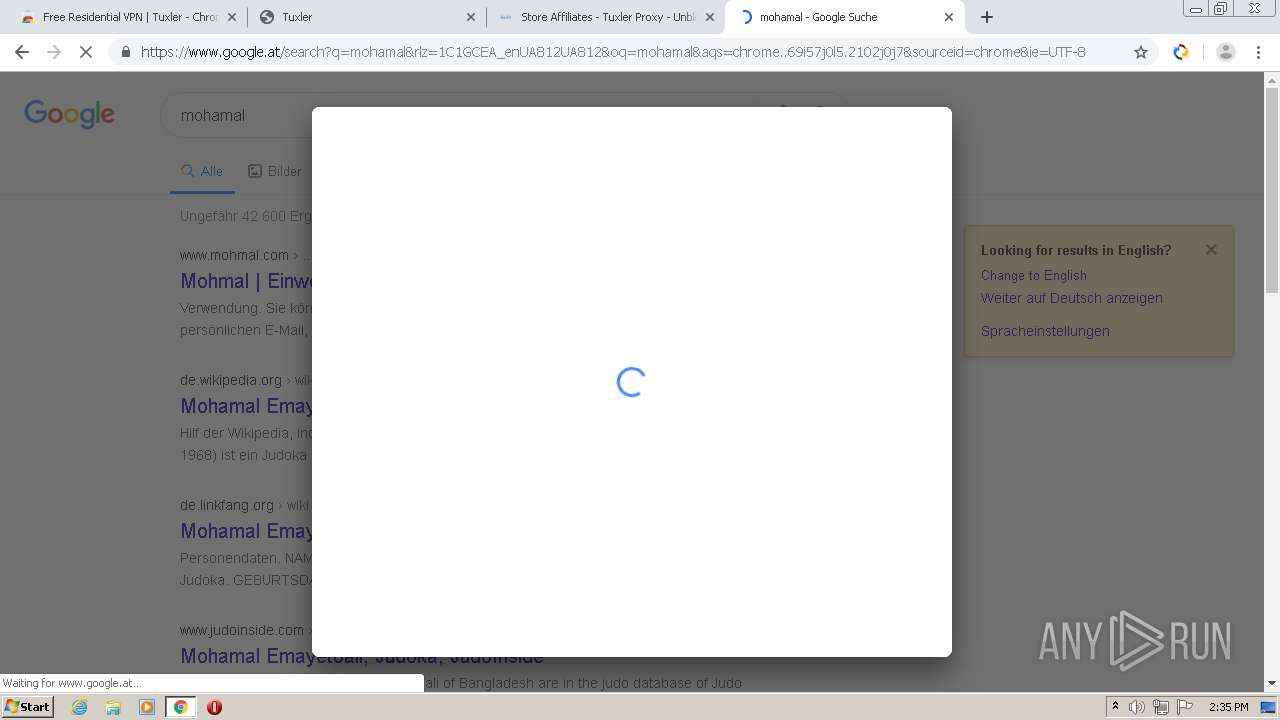Go back to the previous page

tap(22, 52)
